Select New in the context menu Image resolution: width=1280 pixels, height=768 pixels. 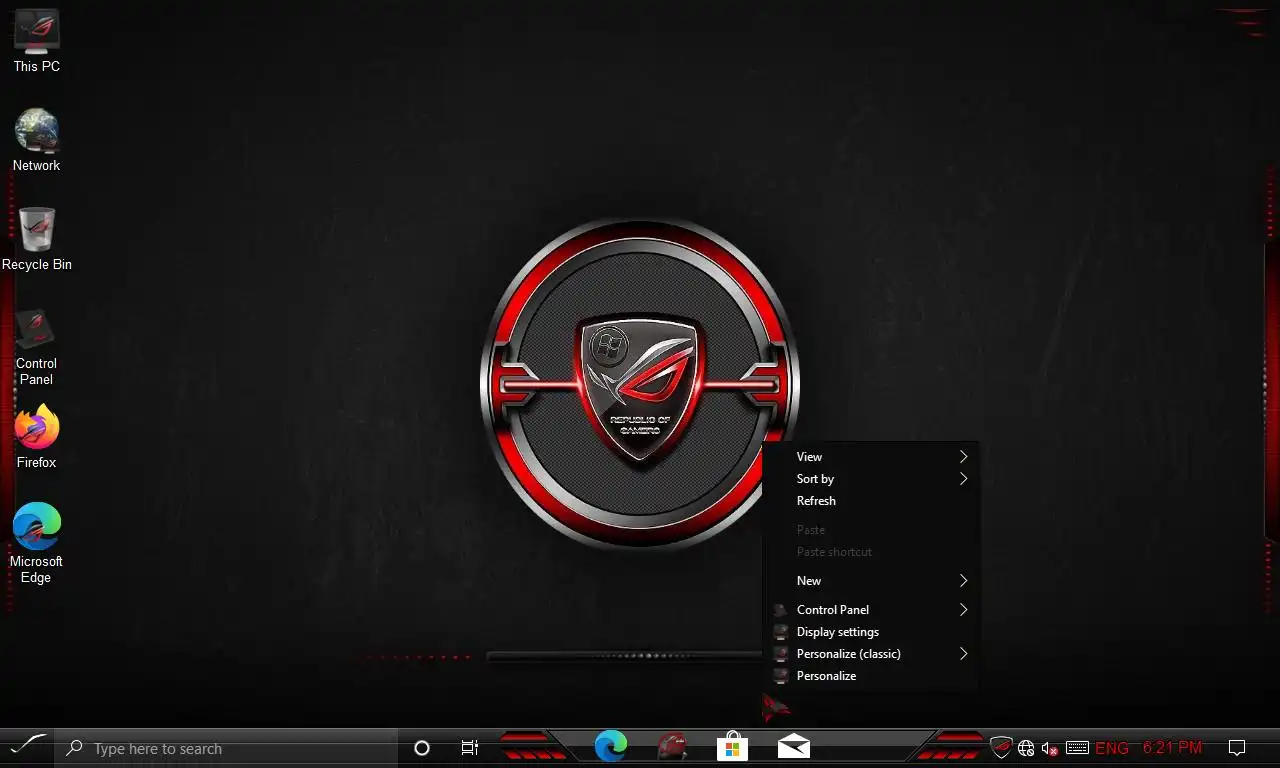[x=870, y=581]
